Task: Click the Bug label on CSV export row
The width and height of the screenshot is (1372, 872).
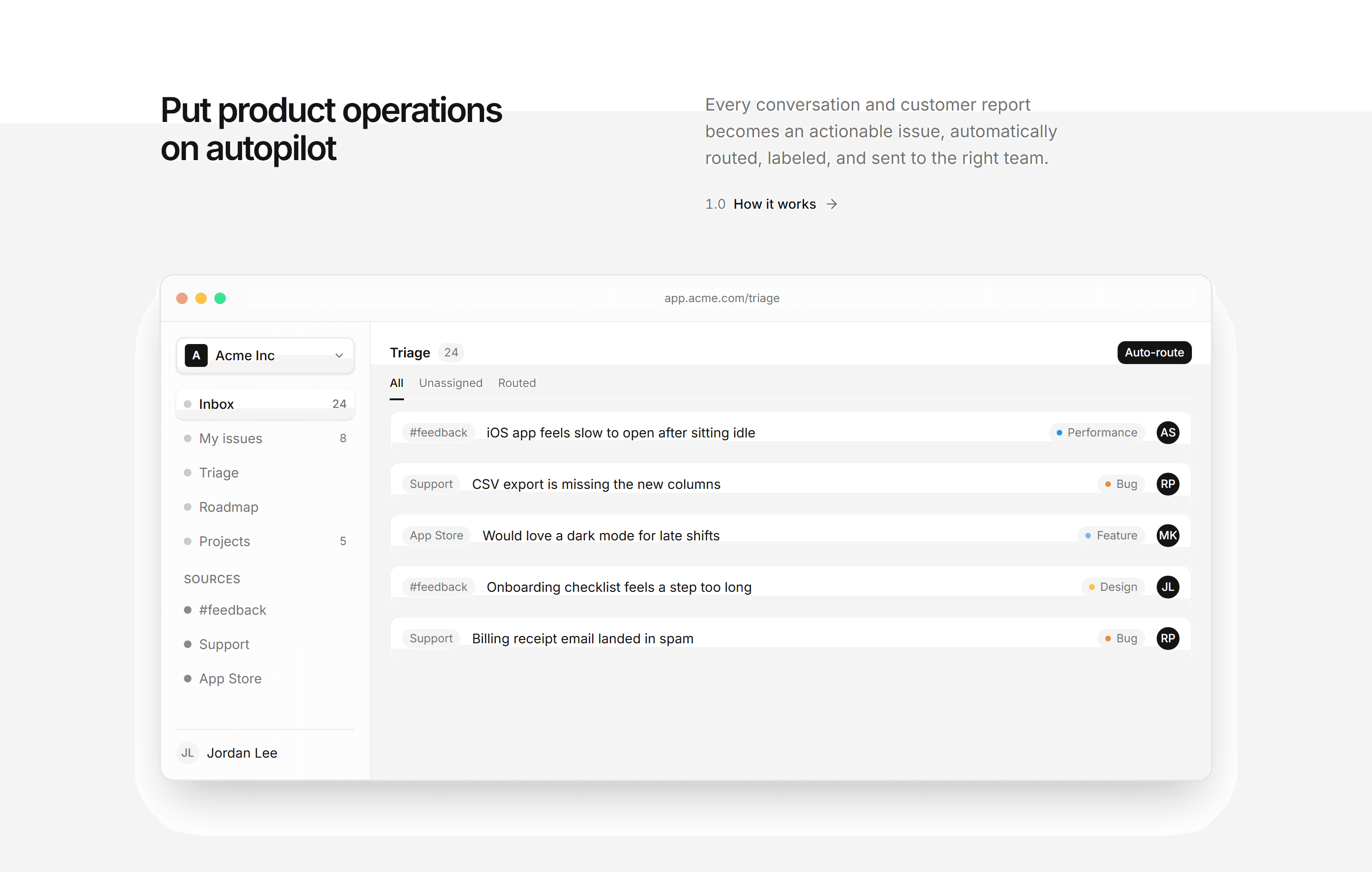Action: tap(1121, 484)
